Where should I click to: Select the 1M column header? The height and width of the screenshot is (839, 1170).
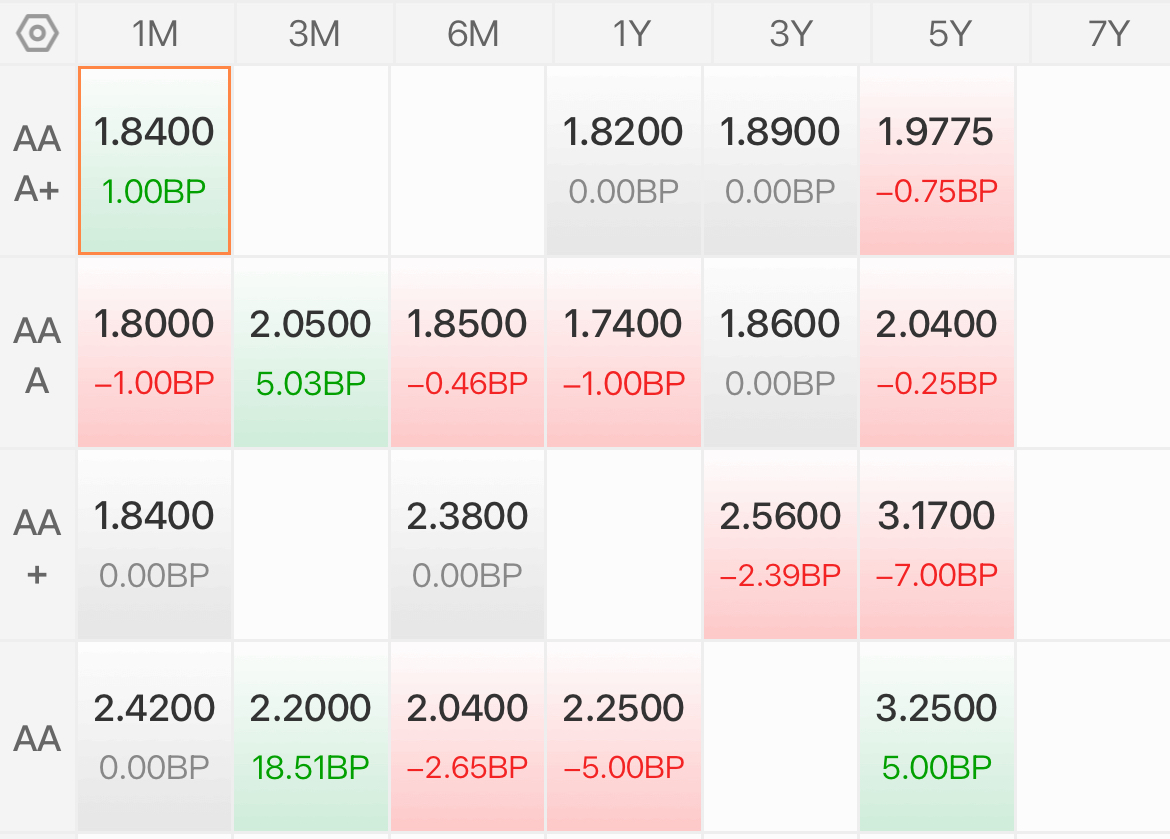(x=155, y=34)
